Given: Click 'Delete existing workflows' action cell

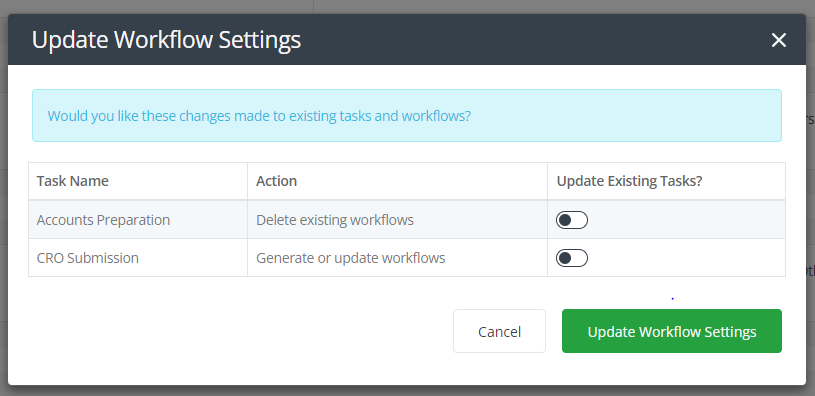Looking at the screenshot, I should (x=397, y=220).
